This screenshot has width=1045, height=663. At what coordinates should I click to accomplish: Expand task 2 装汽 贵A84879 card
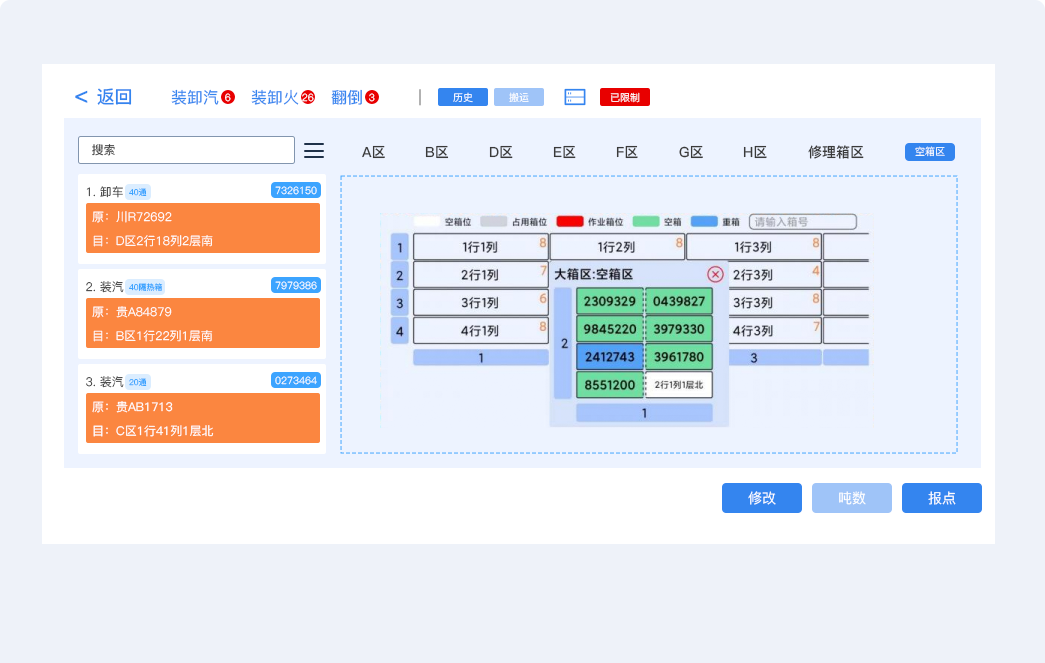click(202, 323)
